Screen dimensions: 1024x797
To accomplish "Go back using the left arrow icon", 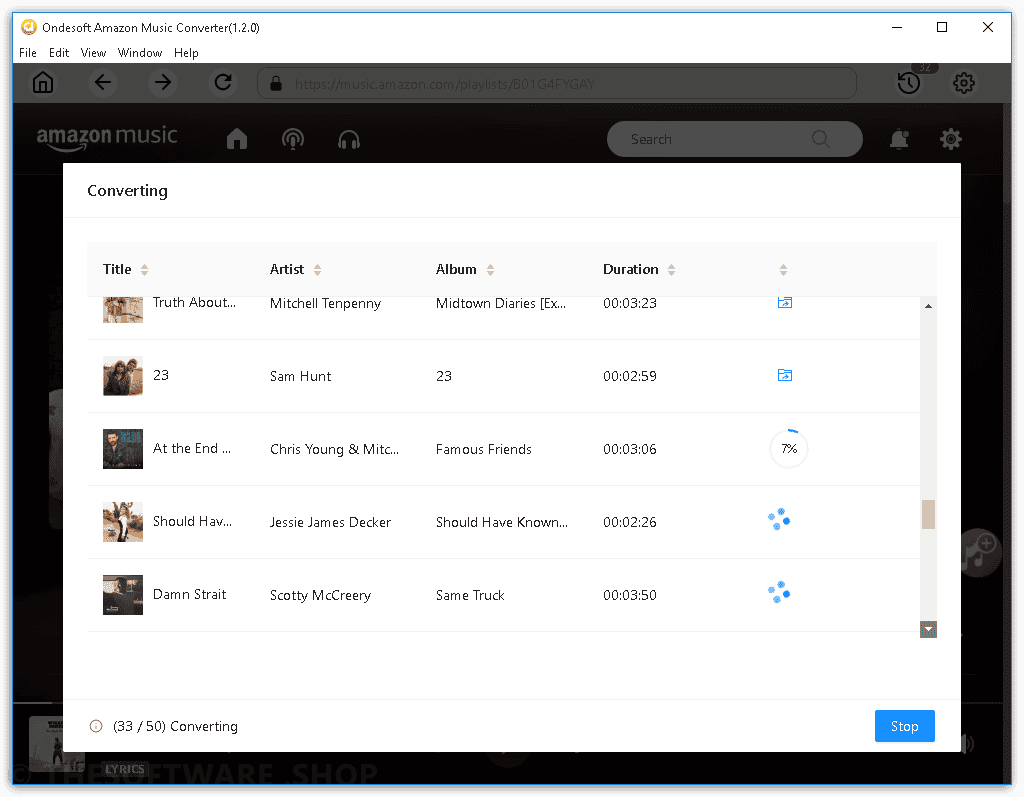I will [x=103, y=82].
